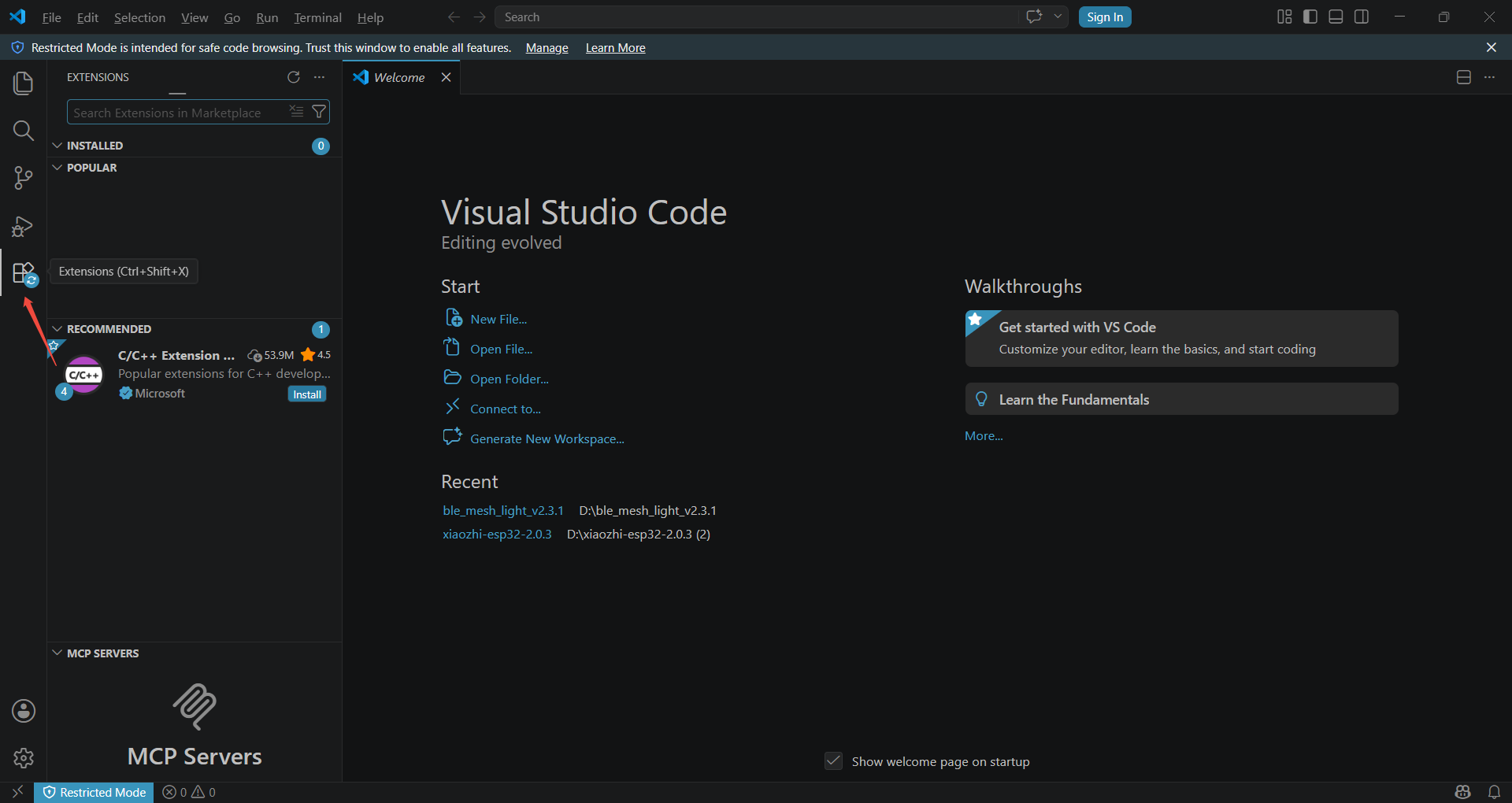The width and height of the screenshot is (1512, 803).
Task: Refresh the extensions list
Action: coord(294,77)
